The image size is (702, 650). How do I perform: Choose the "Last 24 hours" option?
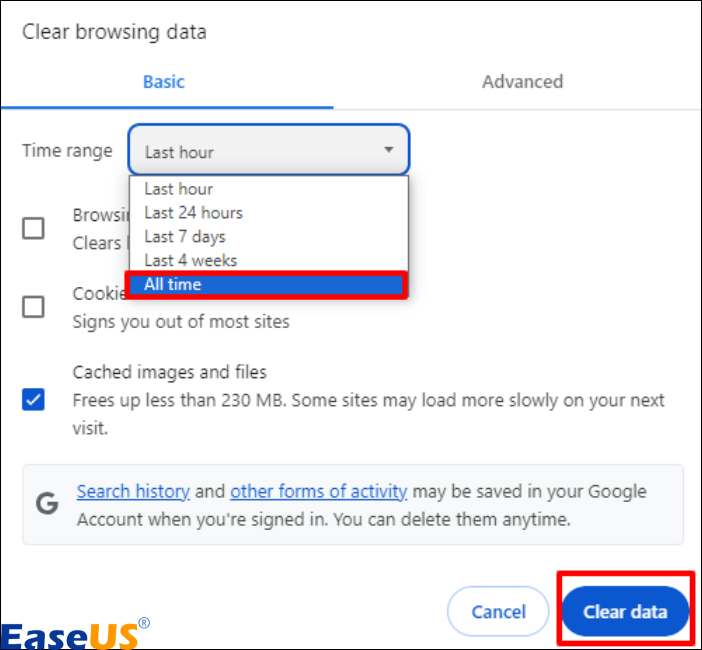pyautogui.click(x=194, y=213)
